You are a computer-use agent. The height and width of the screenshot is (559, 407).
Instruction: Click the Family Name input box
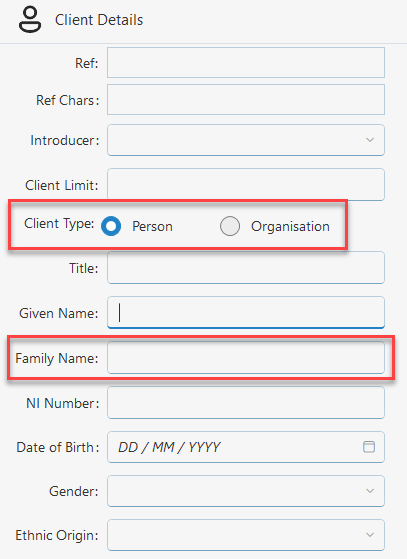[x=246, y=358]
